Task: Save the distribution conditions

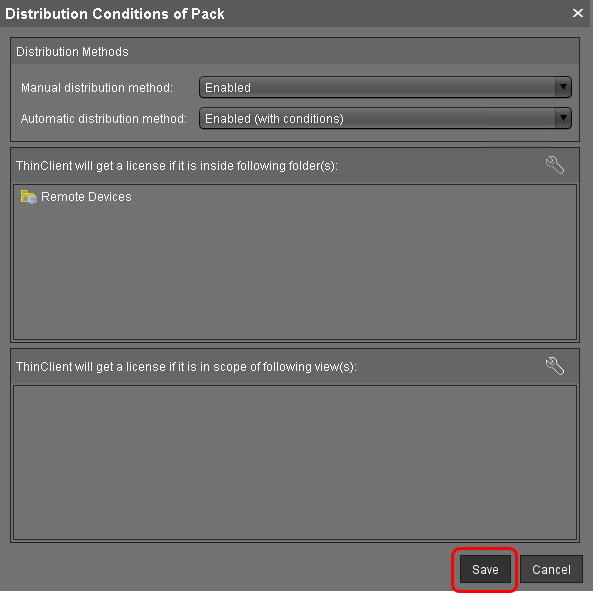Action: coord(485,569)
